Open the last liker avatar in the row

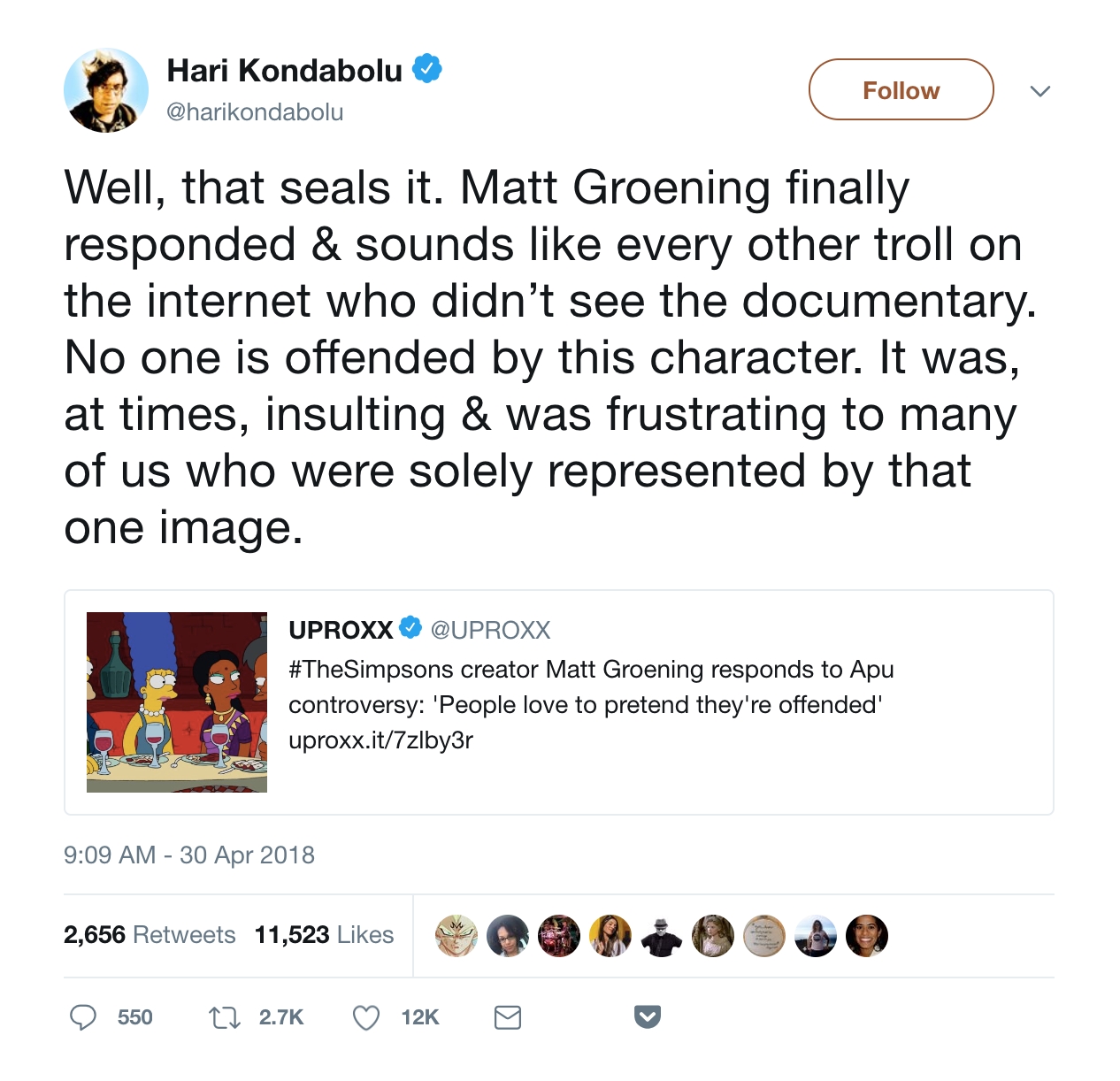click(x=867, y=936)
